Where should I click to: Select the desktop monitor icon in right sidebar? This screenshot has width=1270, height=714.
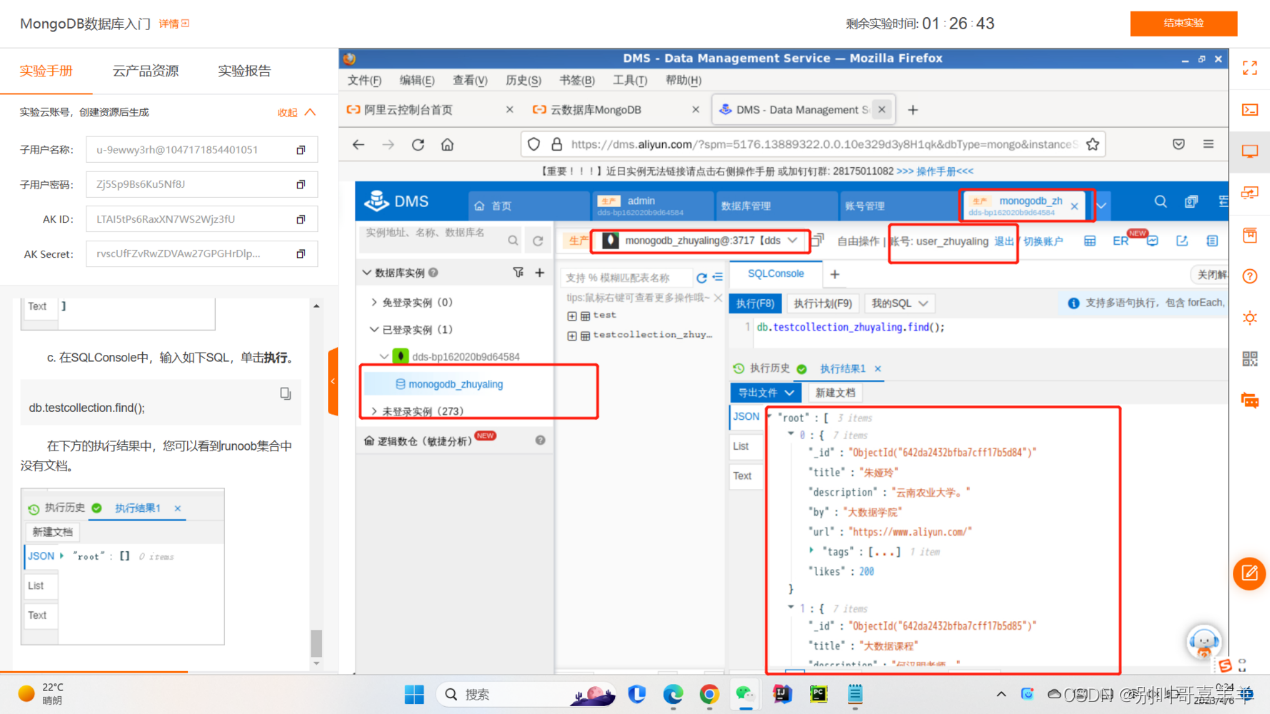1249,152
